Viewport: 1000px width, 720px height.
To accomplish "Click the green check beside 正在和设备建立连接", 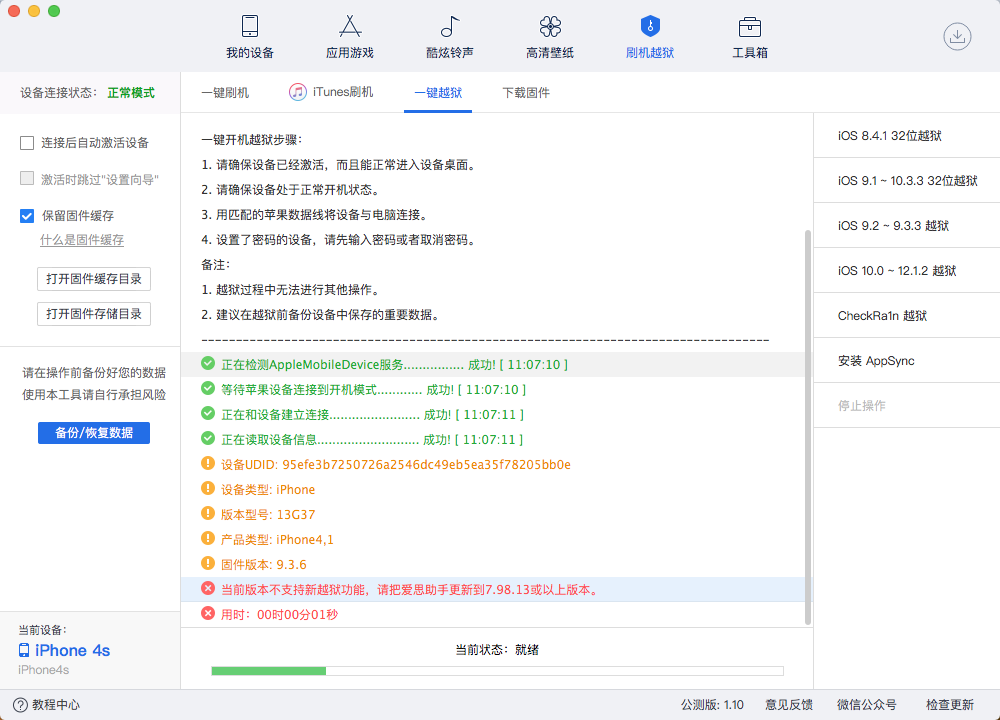I will 208,413.
